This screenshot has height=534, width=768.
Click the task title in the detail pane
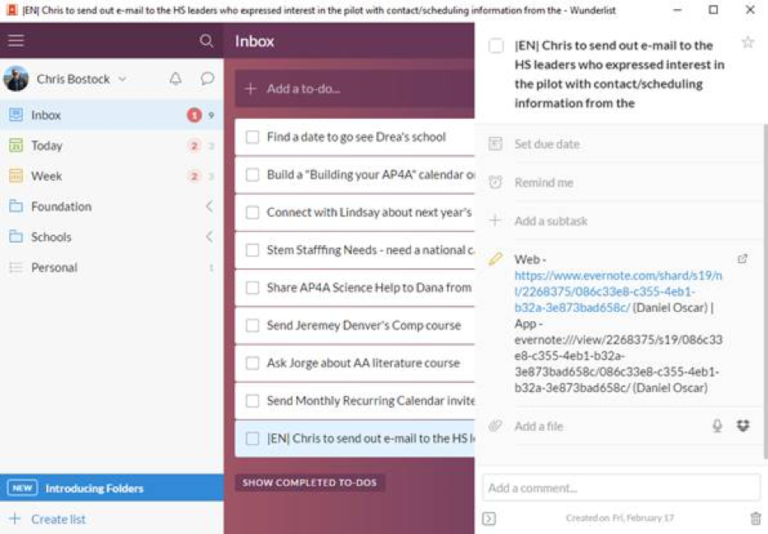pyautogui.click(x=619, y=74)
